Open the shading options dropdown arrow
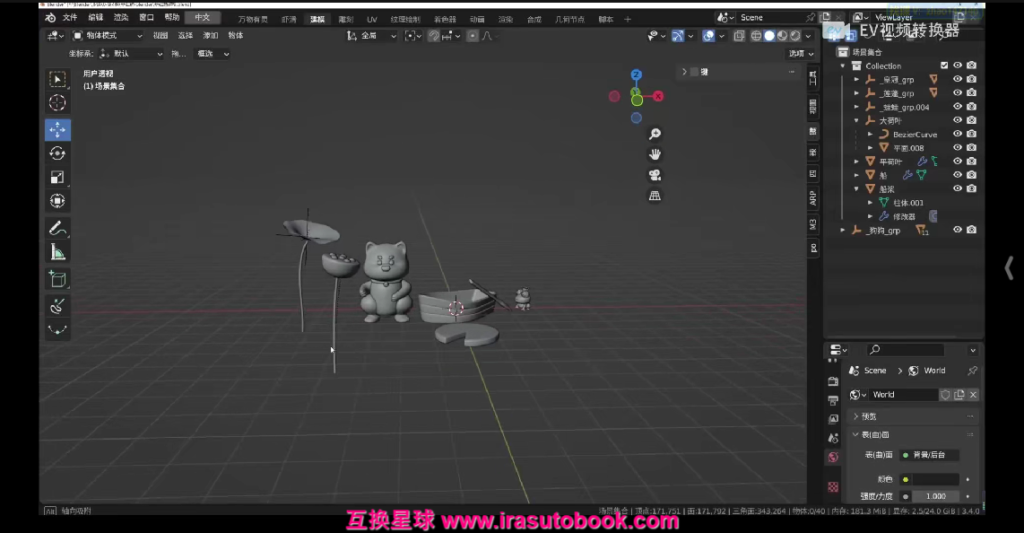The width and height of the screenshot is (1024, 533). pyautogui.click(x=808, y=36)
